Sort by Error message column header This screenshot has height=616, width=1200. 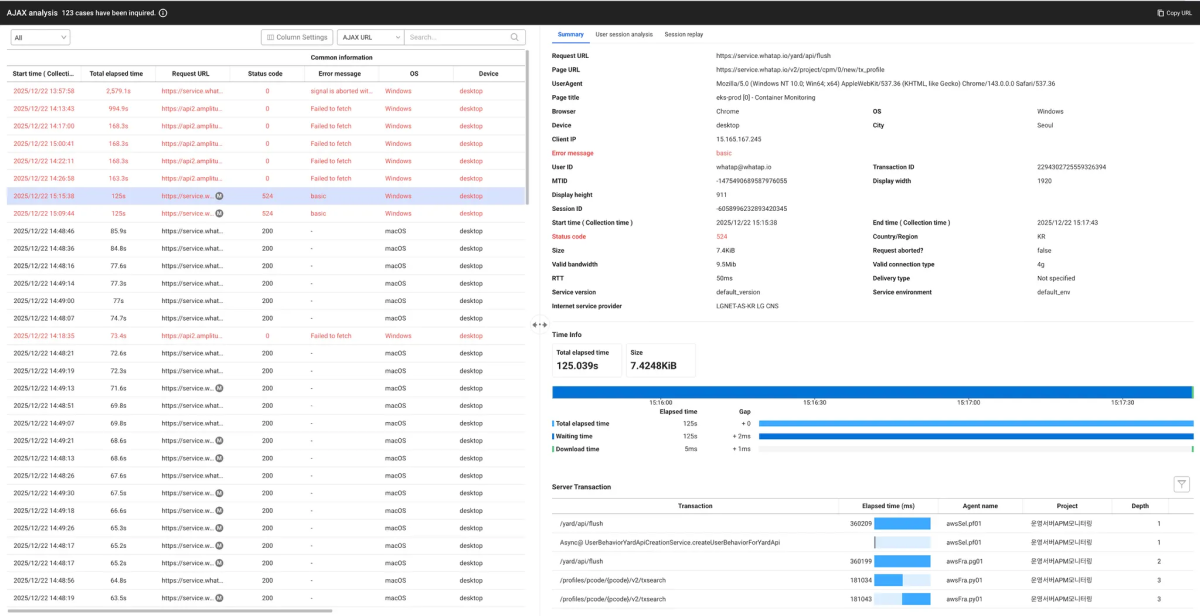[339, 74]
